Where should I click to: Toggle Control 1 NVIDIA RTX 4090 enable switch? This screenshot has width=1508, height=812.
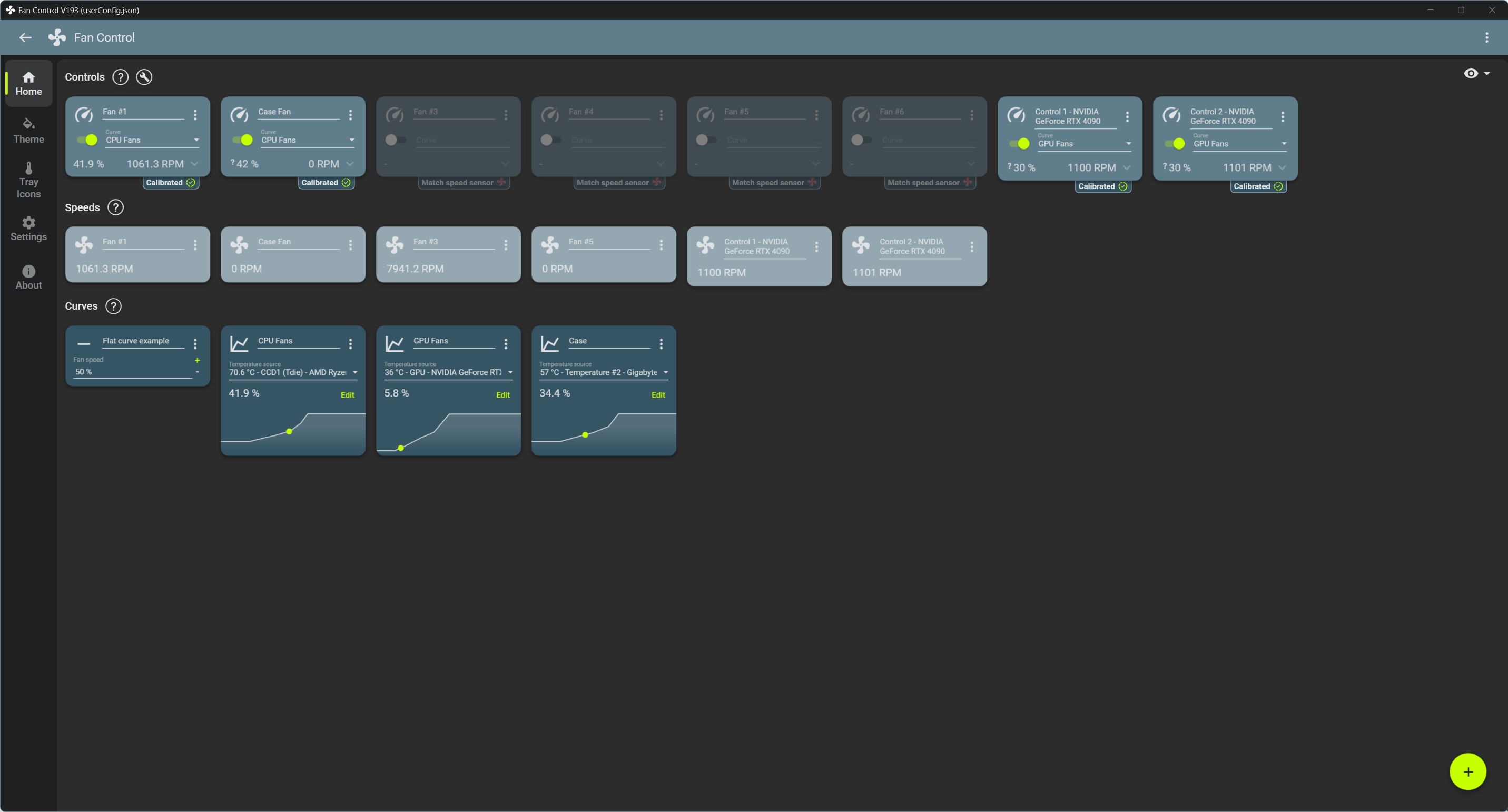coord(1019,143)
